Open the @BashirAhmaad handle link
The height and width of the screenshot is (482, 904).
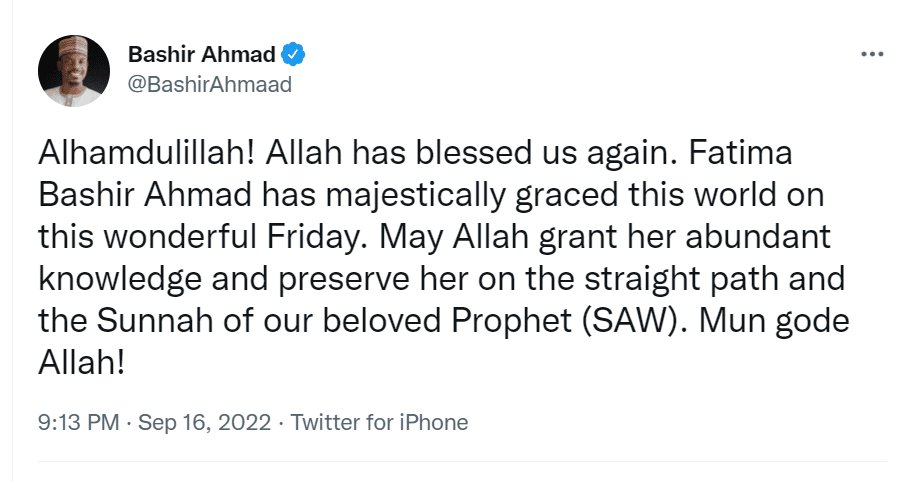210,84
